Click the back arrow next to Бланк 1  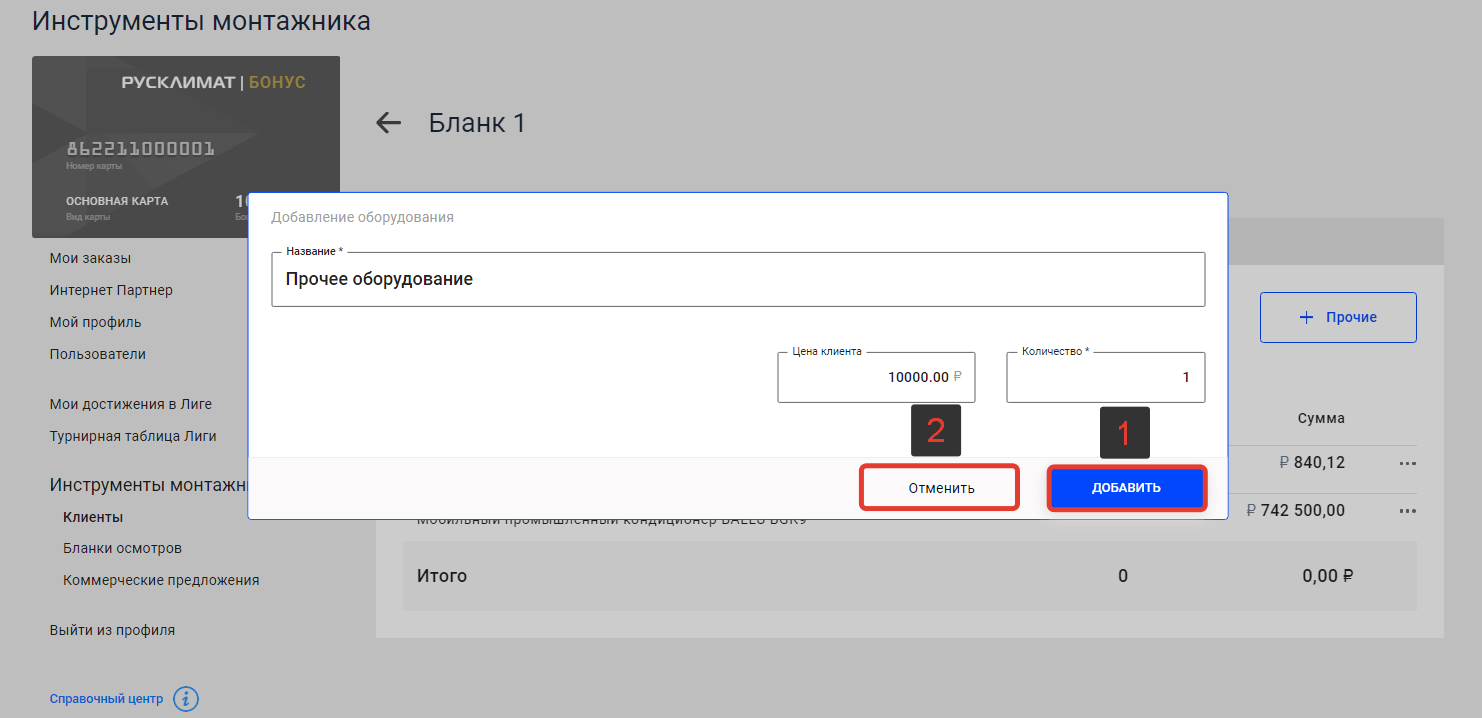click(x=388, y=123)
